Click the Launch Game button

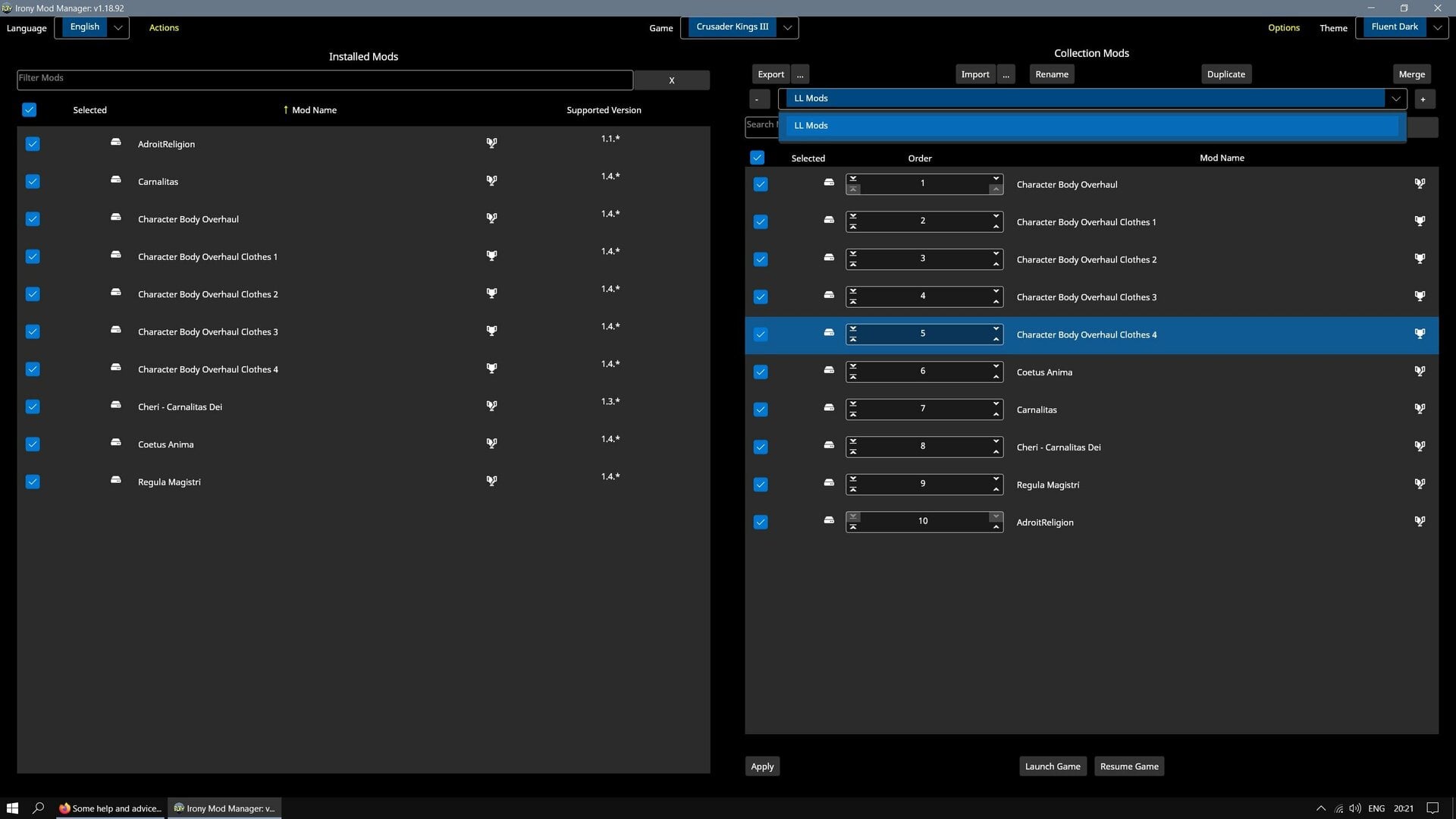point(1053,767)
